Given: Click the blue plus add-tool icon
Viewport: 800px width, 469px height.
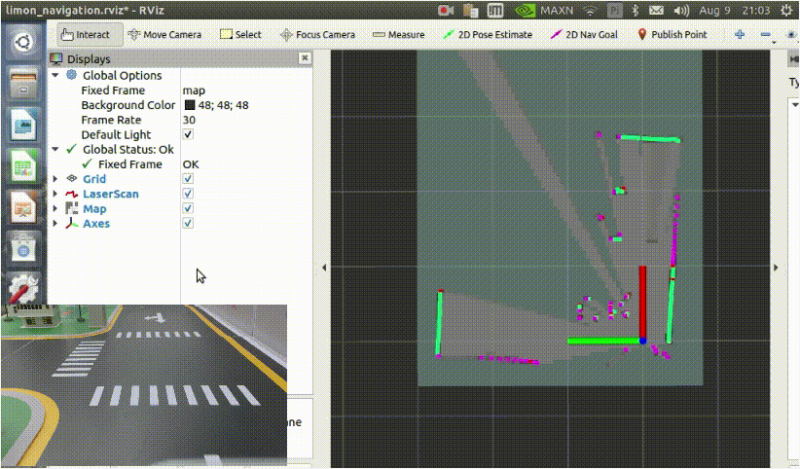Looking at the screenshot, I should click(x=740, y=34).
